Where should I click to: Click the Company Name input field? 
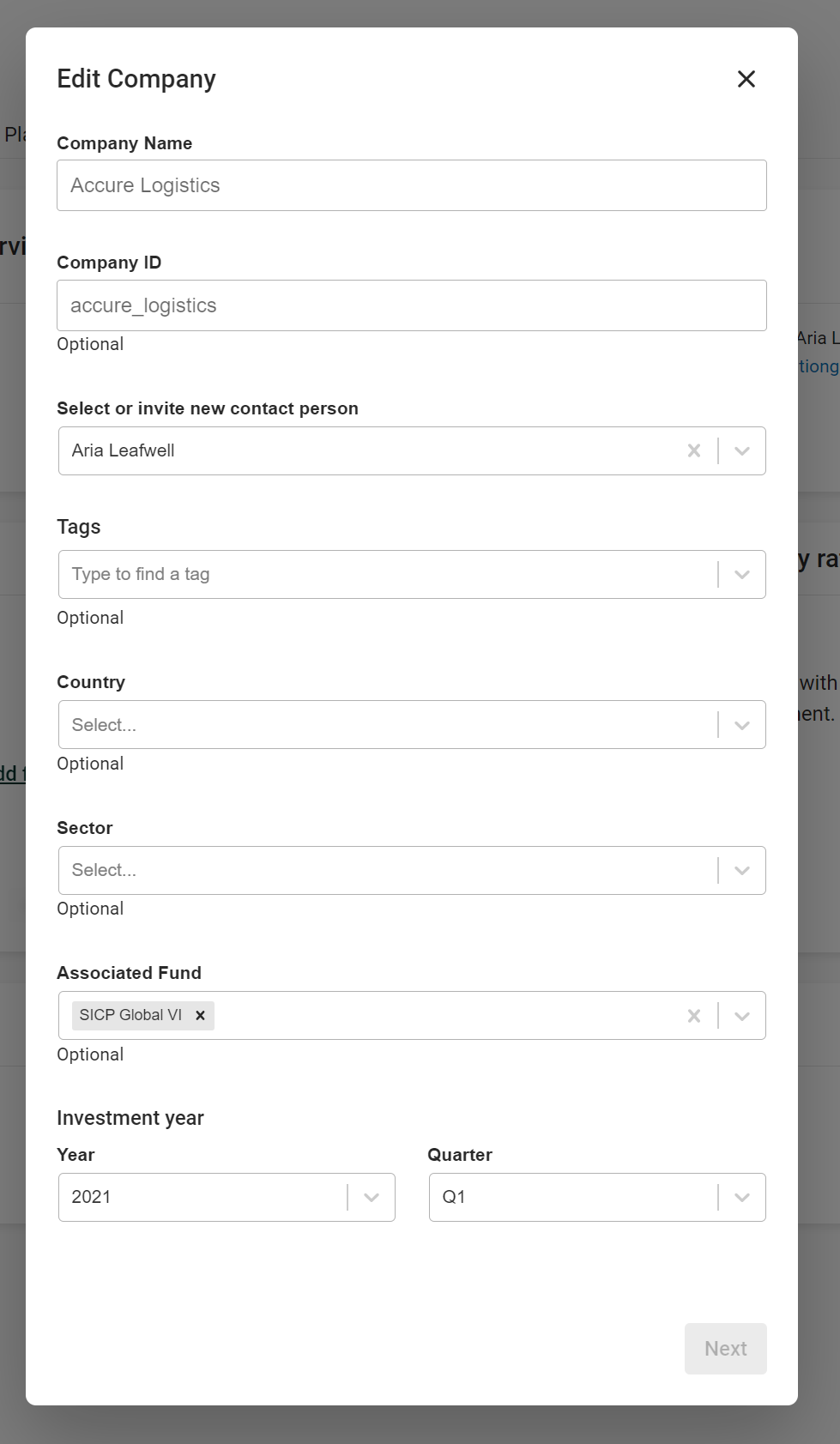click(412, 185)
